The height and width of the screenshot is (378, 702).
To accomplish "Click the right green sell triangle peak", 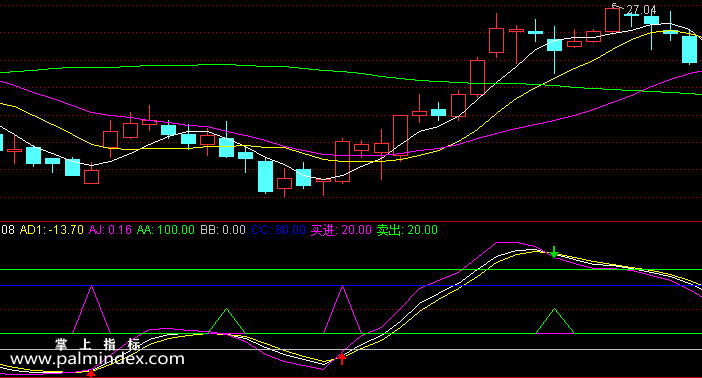I will pyautogui.click(x=554, y=309).
